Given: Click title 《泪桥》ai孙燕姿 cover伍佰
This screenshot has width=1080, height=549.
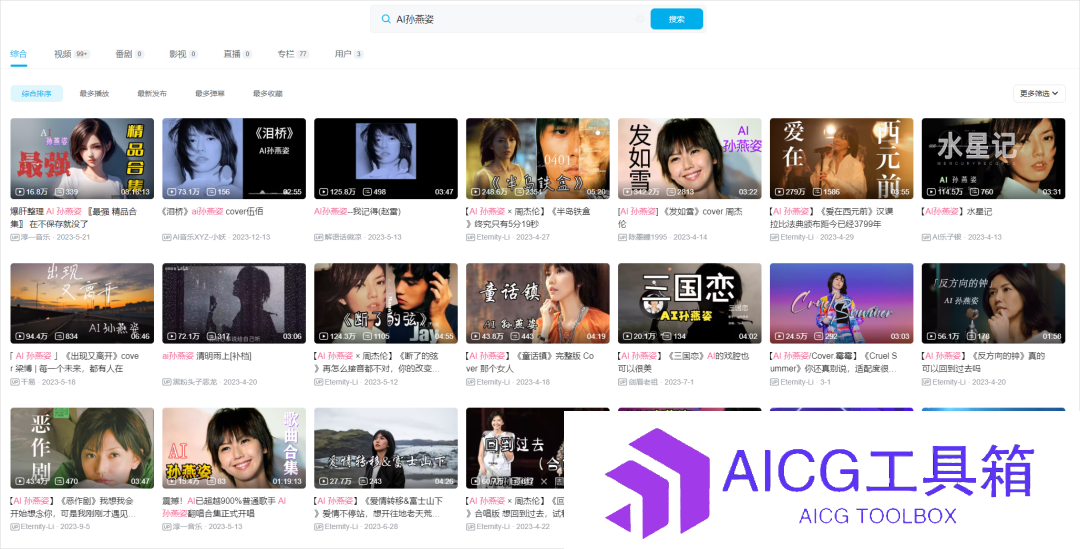Looking at the screenshot, I should click(x=213, y=211).
